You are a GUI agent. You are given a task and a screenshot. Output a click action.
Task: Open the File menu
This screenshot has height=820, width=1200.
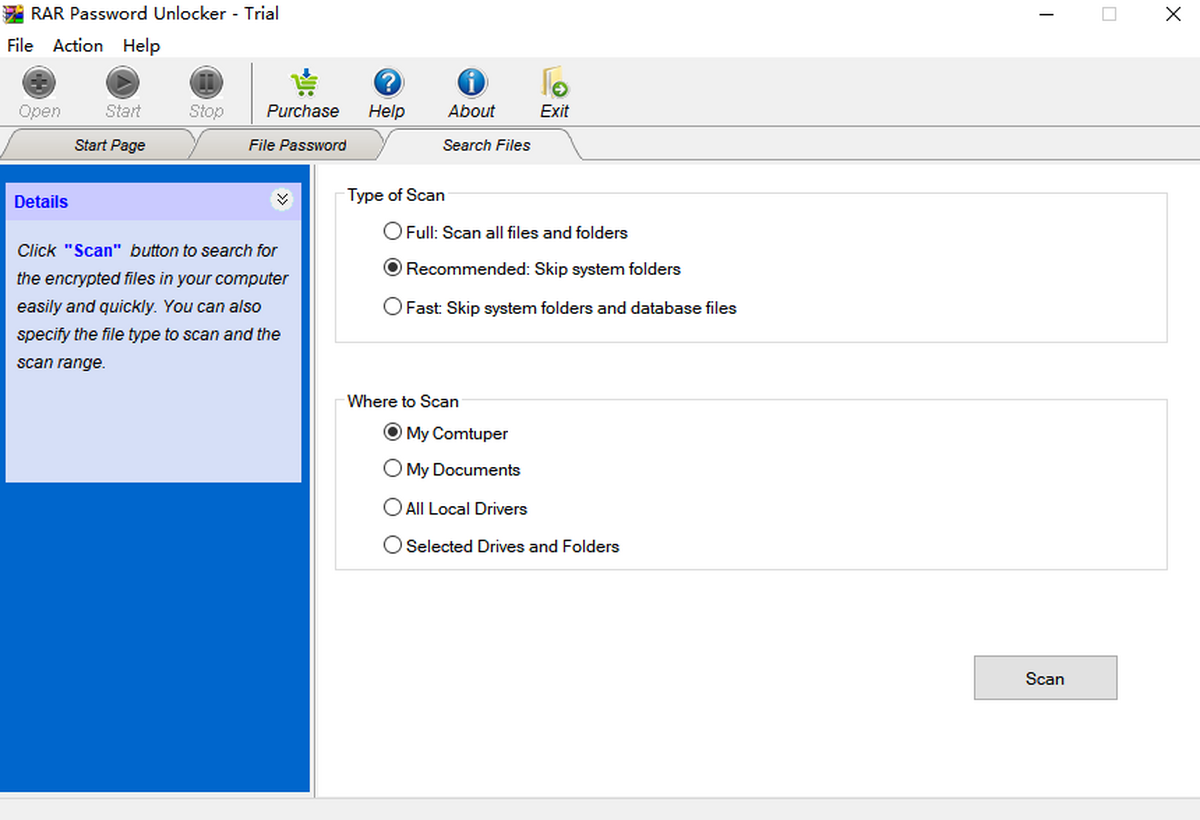click(x=20, y=45)
